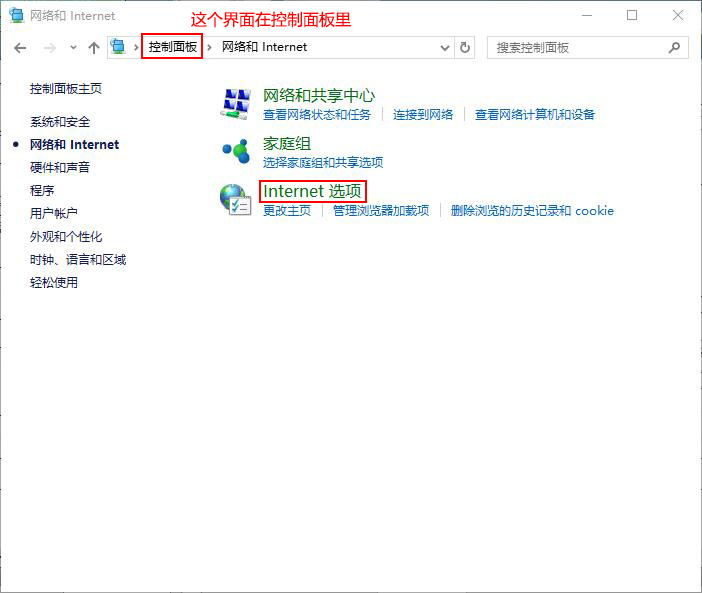
Task: Click 查看网络计算机和设备 link
Action: tap(535, 115)
